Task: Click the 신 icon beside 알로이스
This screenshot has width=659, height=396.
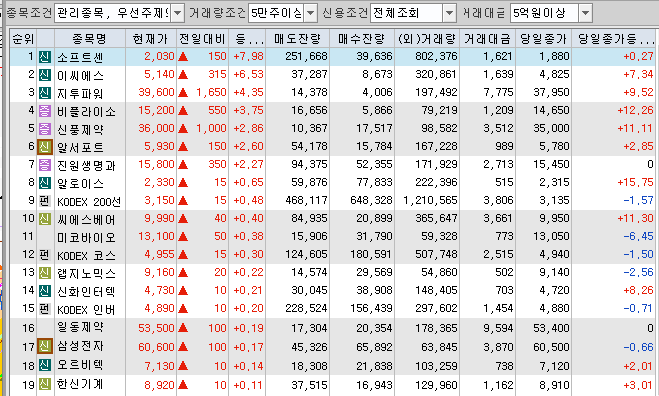Action: pos(45,183)
